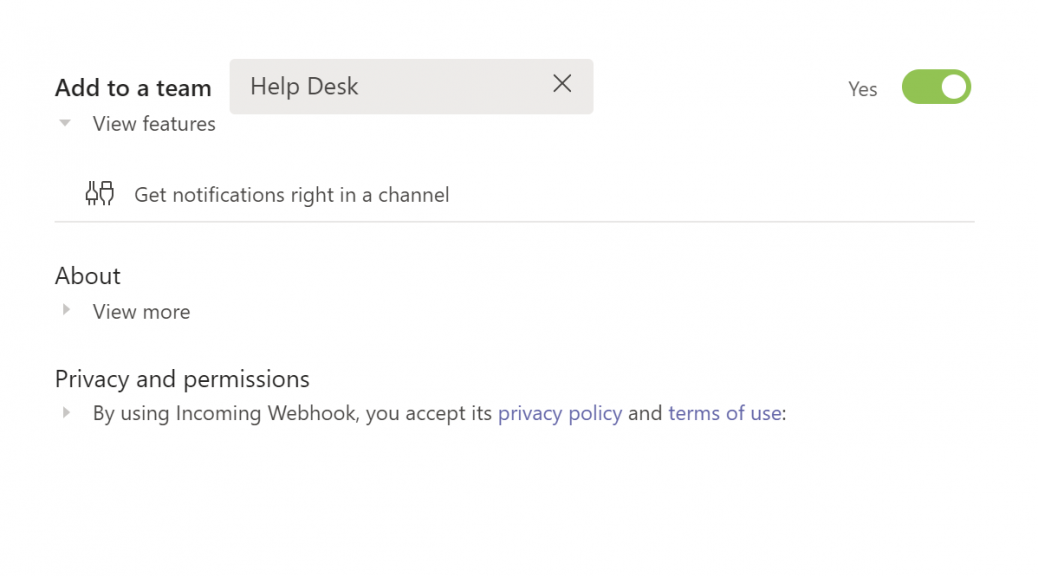Expand the View more arrow under About
Screen dimensions: 1038x576
point(66,309)
